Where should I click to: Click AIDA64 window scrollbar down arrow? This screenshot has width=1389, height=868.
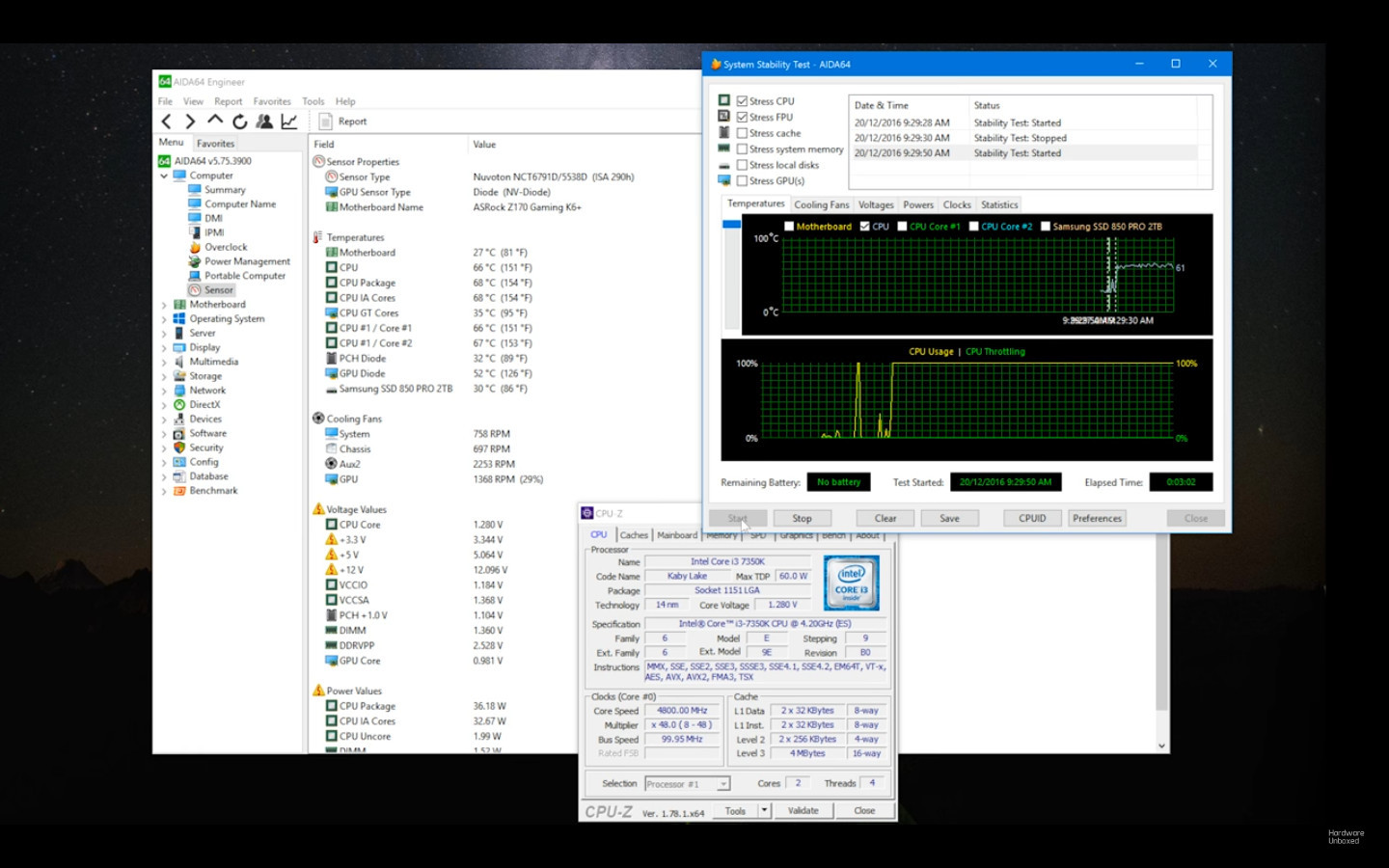1161,746
